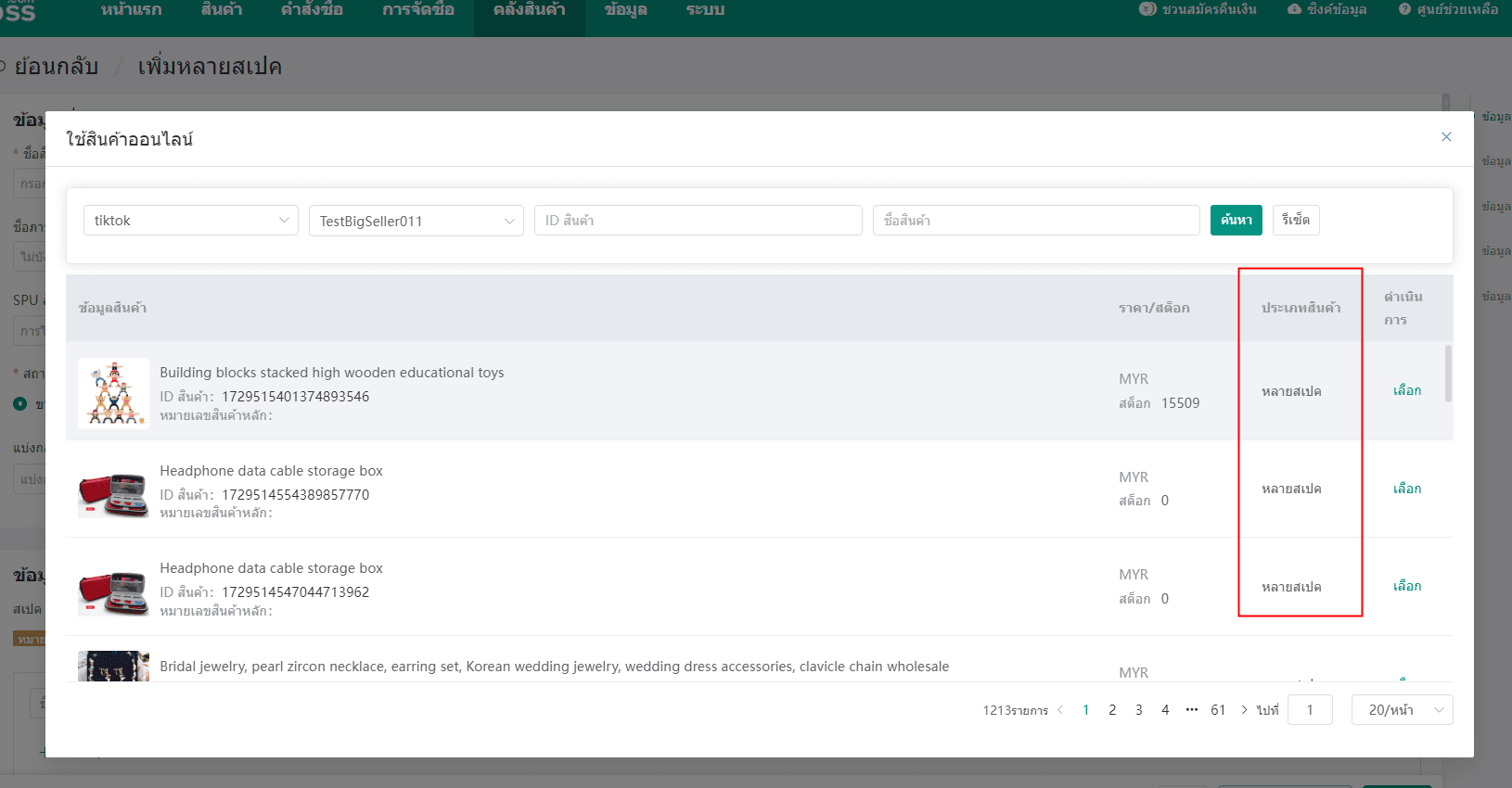Open the การจัดซื้อ top menu
The image size is (1512, 788).
(418, 10)
